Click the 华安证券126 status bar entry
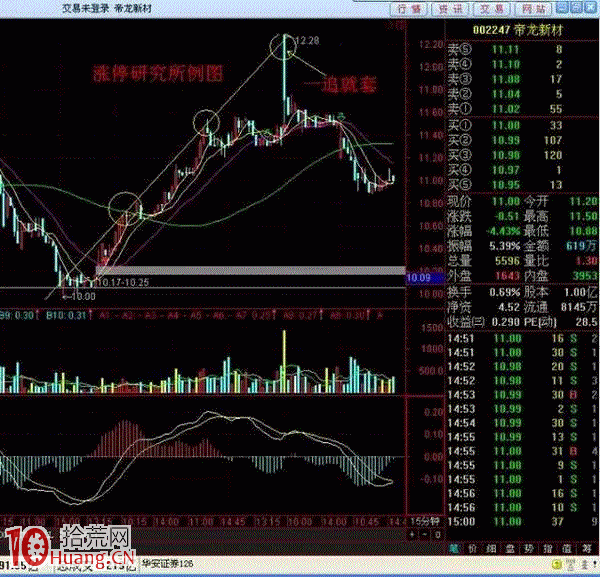 click(x=167, y=564)
